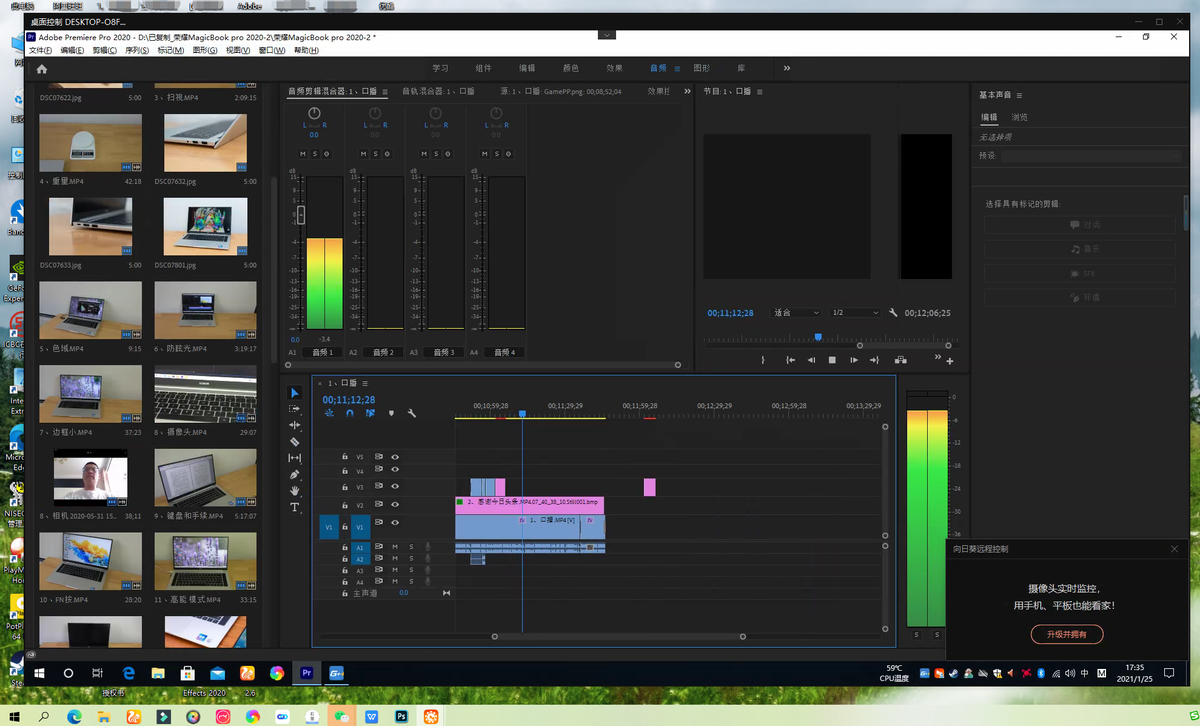Select the Hand tool
The width and height of the screenshot is (1200, 726).
pyautogui.click(x=295, y=491)
